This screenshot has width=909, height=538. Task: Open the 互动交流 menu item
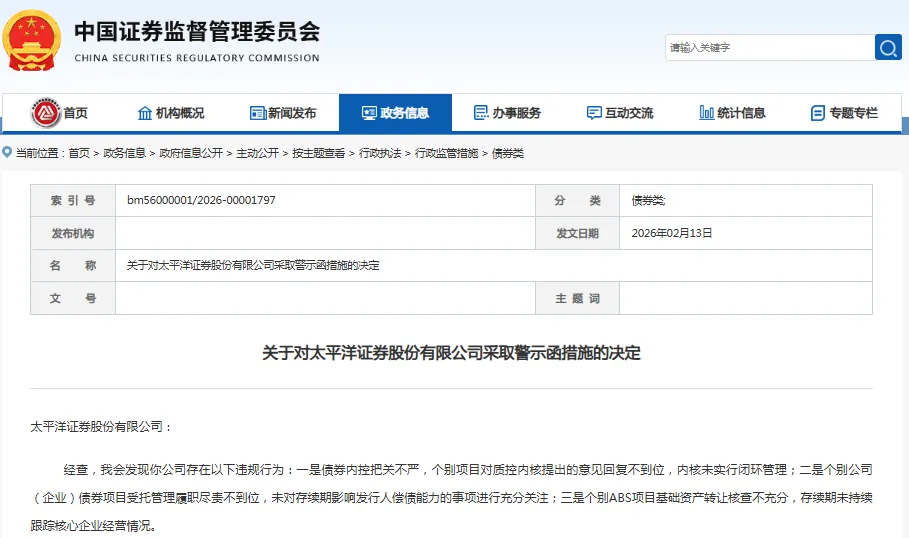pyautogui.click(x=629, y=113)
